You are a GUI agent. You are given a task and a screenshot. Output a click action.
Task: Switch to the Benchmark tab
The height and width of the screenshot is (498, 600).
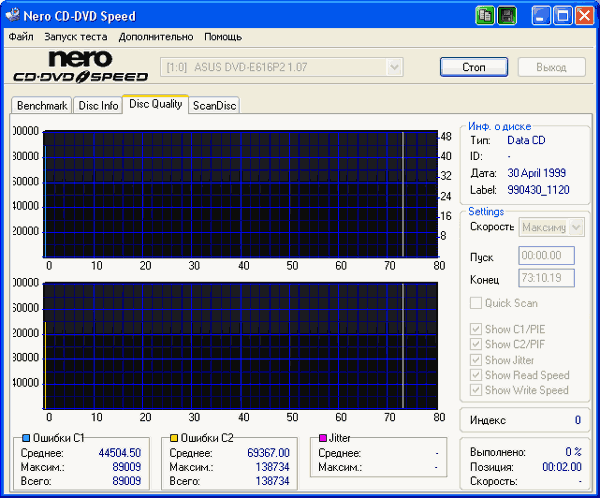pyautogui.click(x=42, y=105)
